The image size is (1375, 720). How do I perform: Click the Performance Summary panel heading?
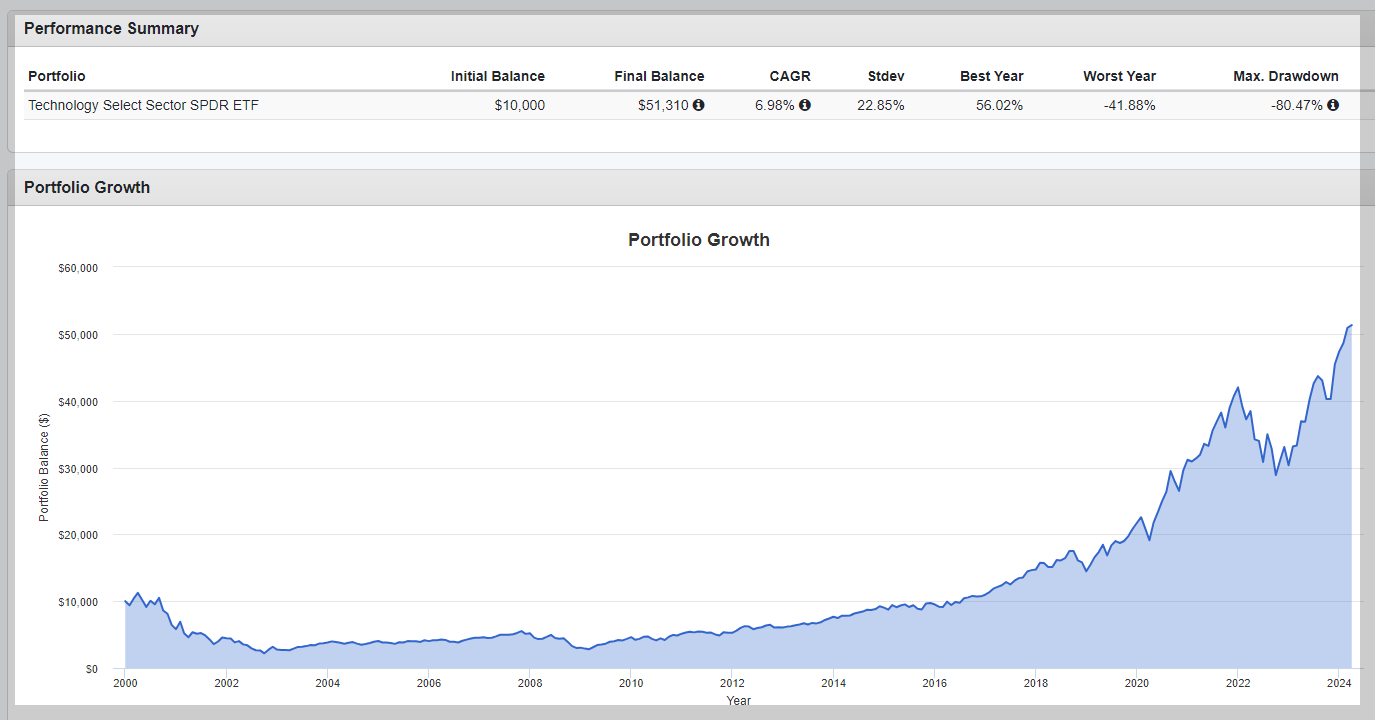pyautogui.click(x=111, y=29)
